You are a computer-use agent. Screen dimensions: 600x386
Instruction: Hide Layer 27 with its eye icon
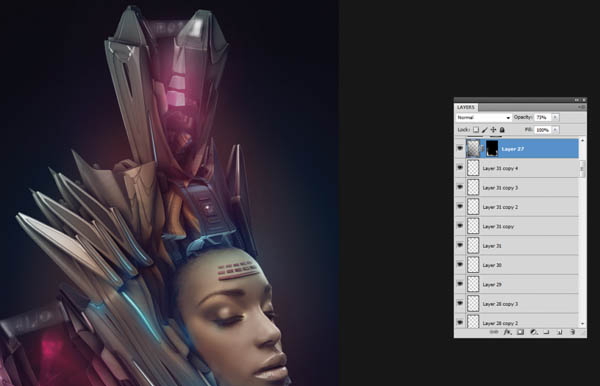460,149
